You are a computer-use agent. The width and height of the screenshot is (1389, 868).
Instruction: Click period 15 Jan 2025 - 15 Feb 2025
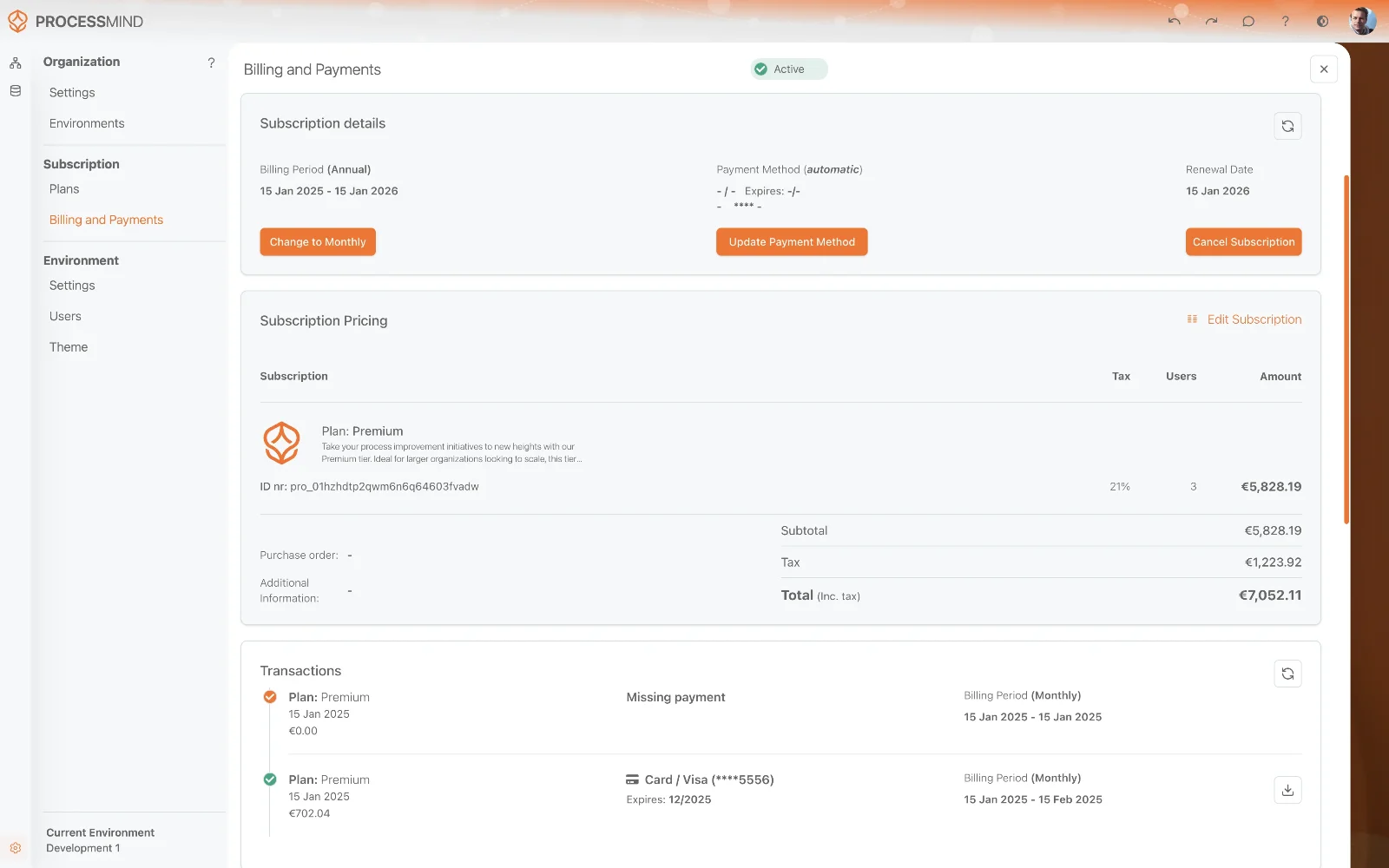(x=1033, y=799)
